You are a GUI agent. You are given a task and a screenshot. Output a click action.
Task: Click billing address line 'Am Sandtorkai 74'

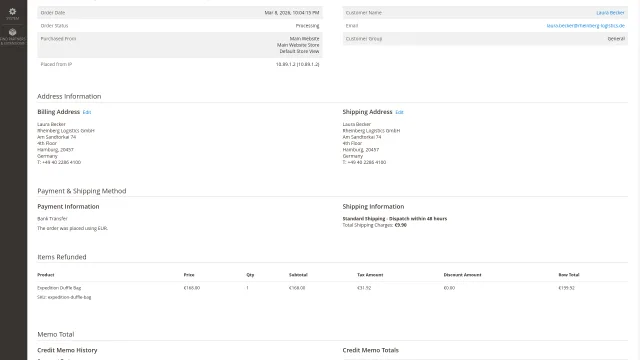[x=56, y=137]
